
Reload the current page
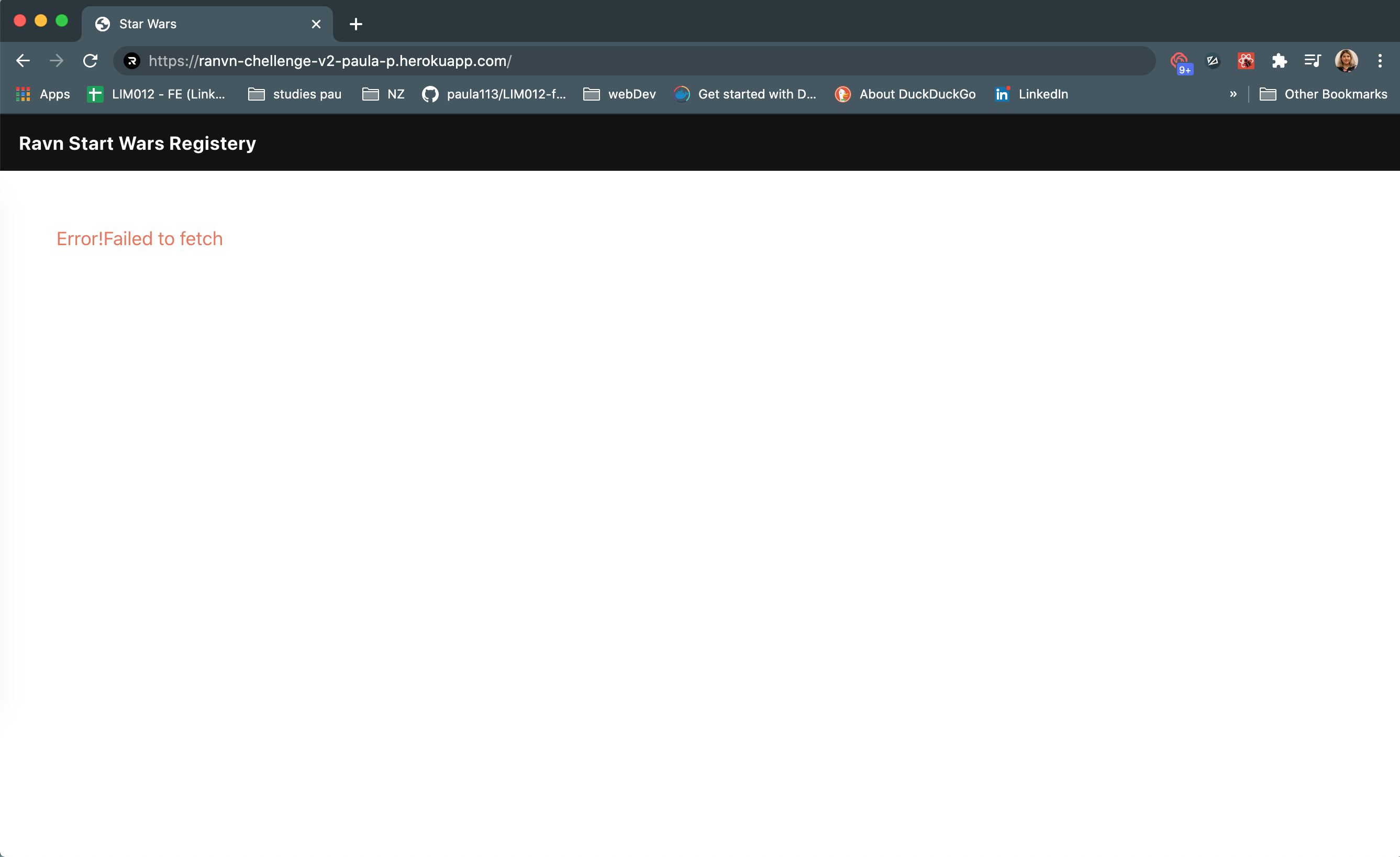(x=91, y=61)
